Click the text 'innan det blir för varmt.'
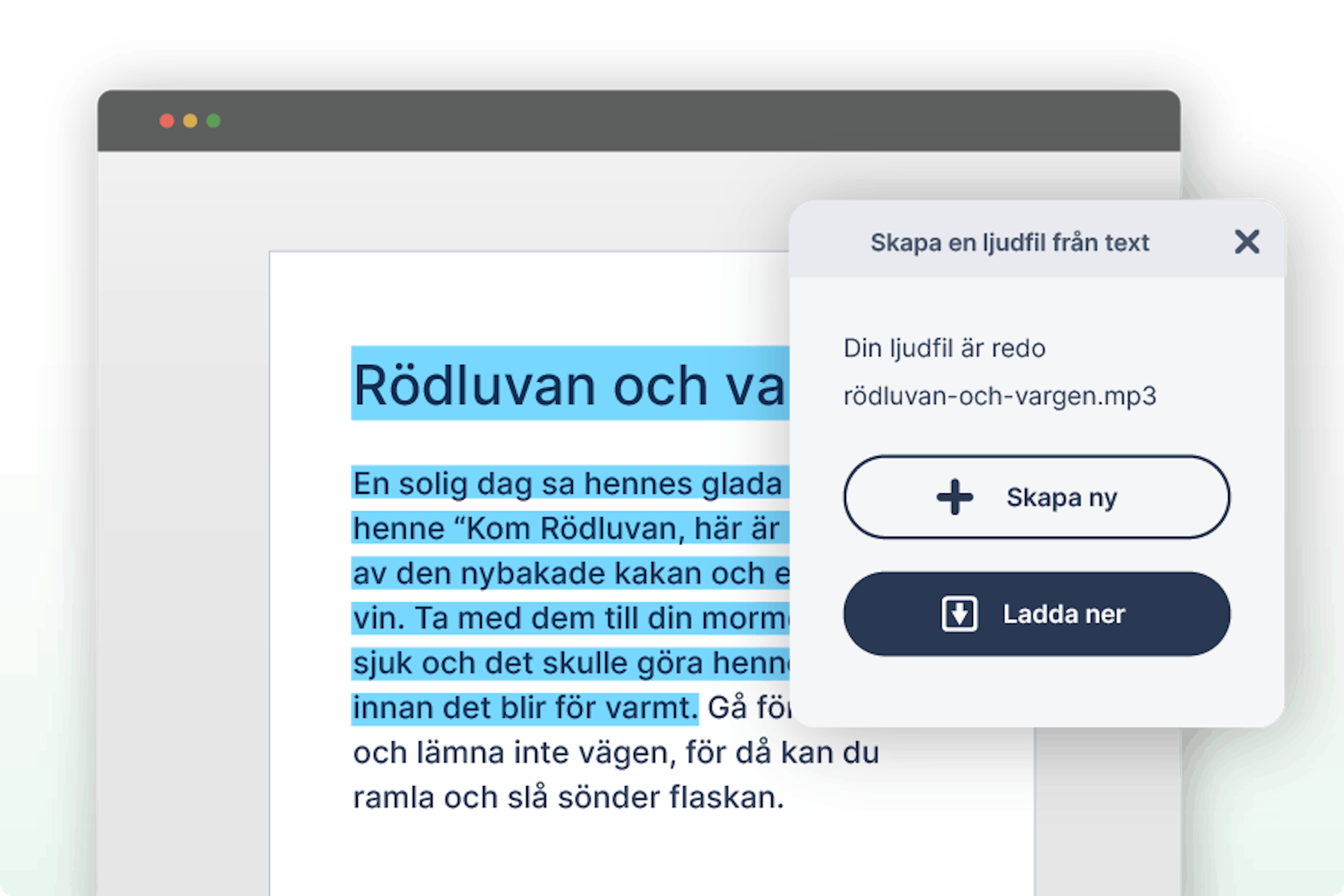 point(525,708)
